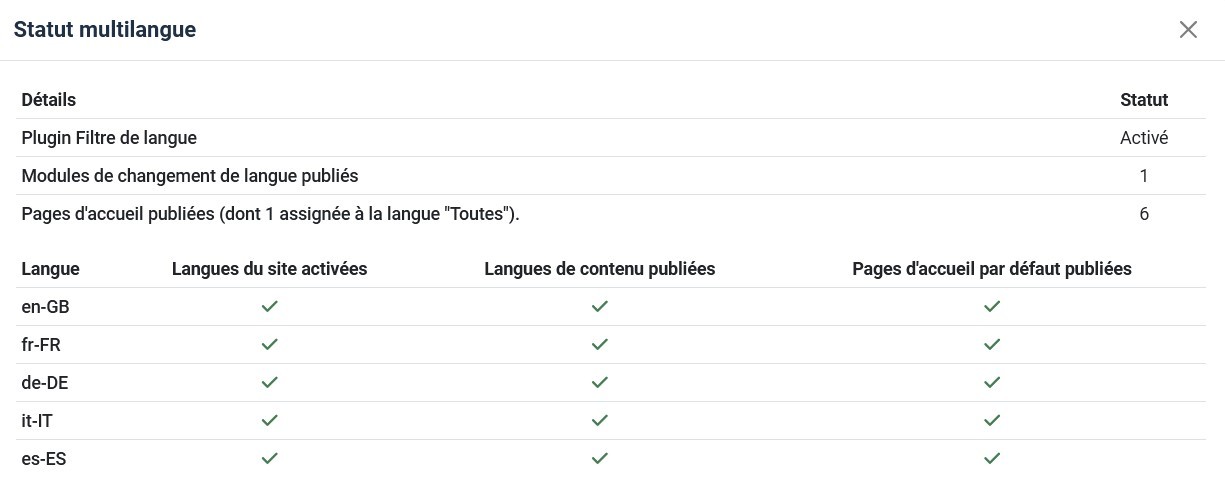Click de-DE default home page checkmark
The width and height of the screenshot is (1225, 494).
(x=991, y=383)
